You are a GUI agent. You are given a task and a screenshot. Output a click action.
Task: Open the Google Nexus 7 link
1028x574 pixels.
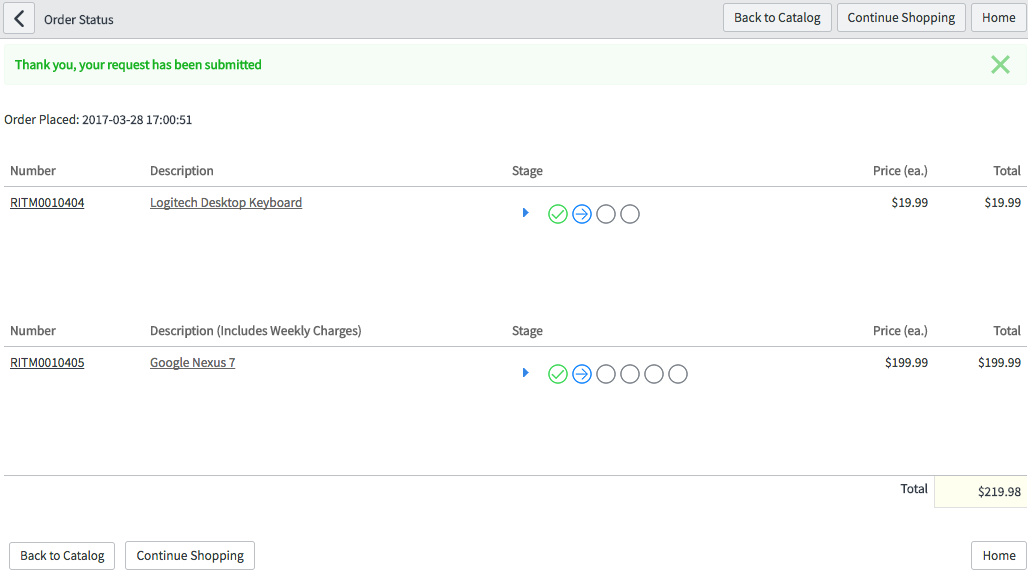click(192, 363)
